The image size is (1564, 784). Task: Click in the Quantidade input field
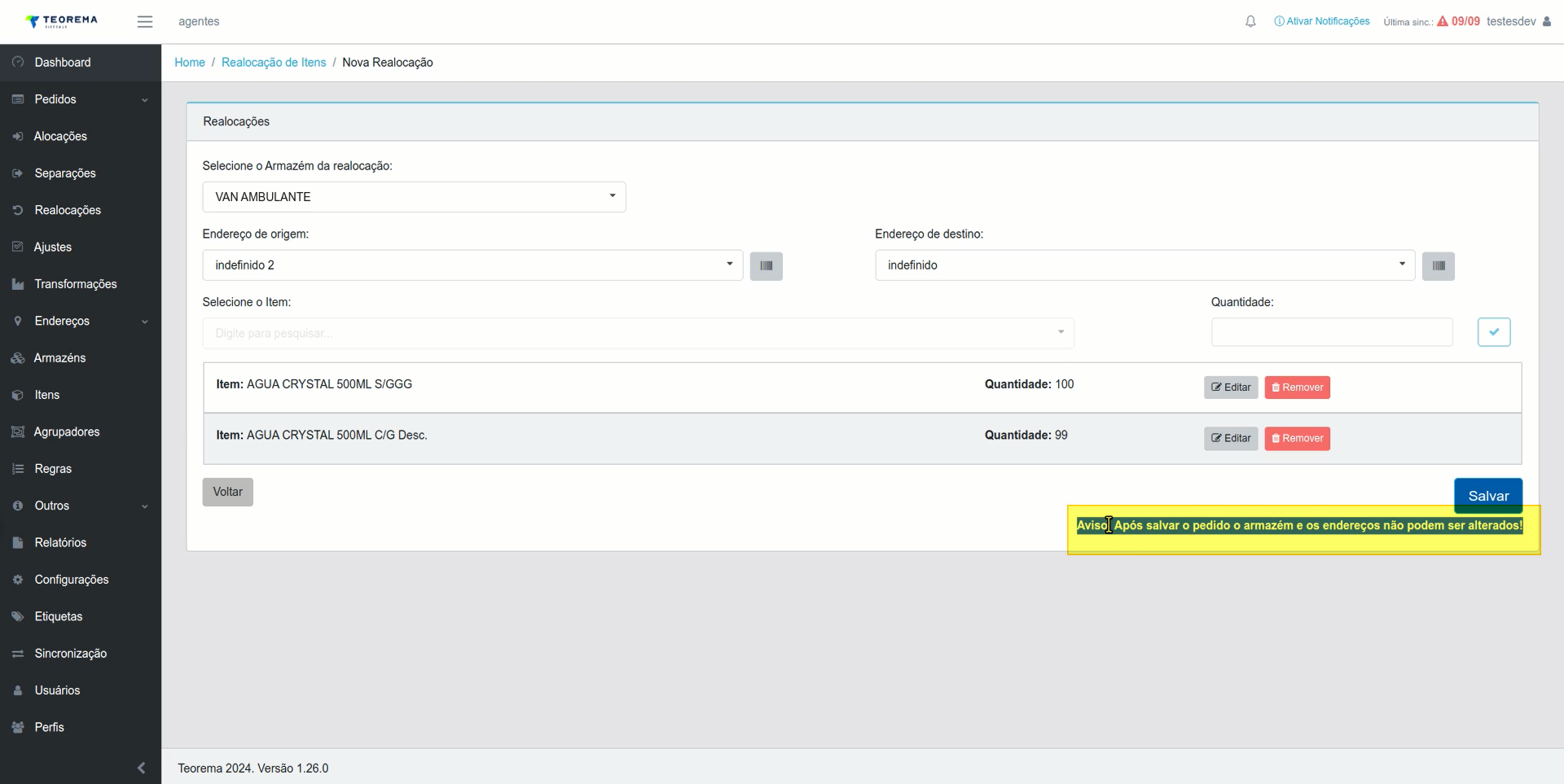(1332, 332)
